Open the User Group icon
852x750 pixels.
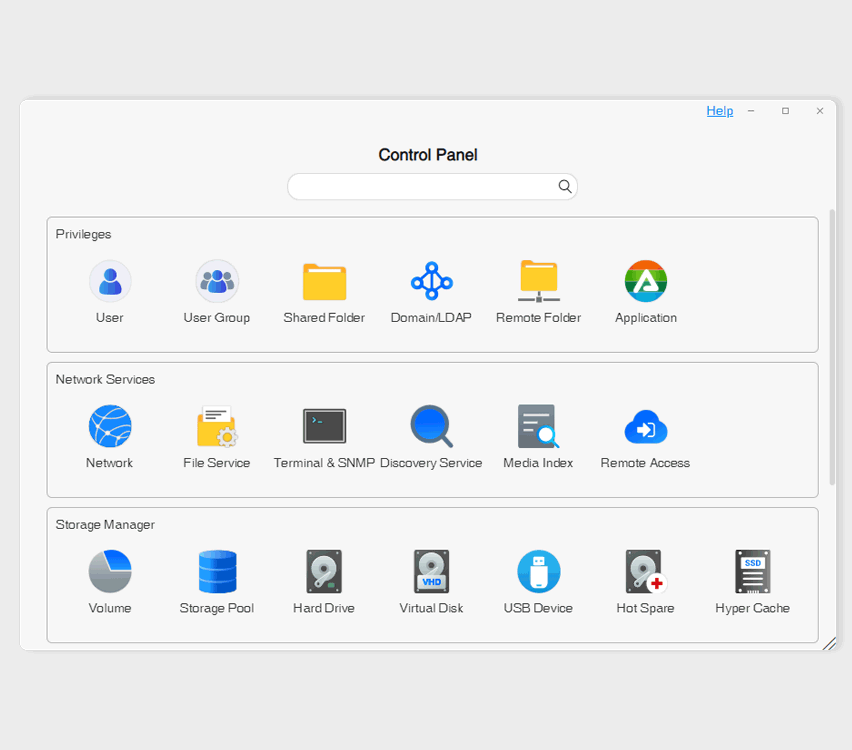coord(217,282)
